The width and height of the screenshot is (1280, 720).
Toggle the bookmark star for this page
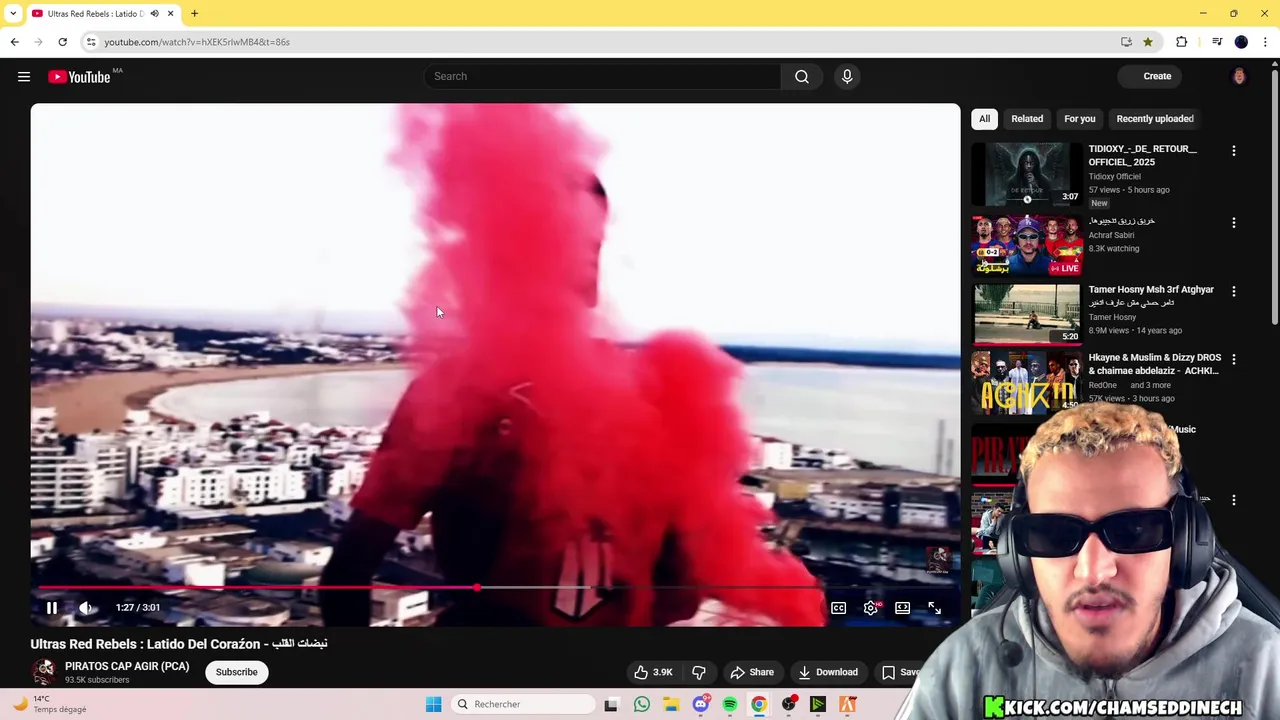coord(1148,42)
